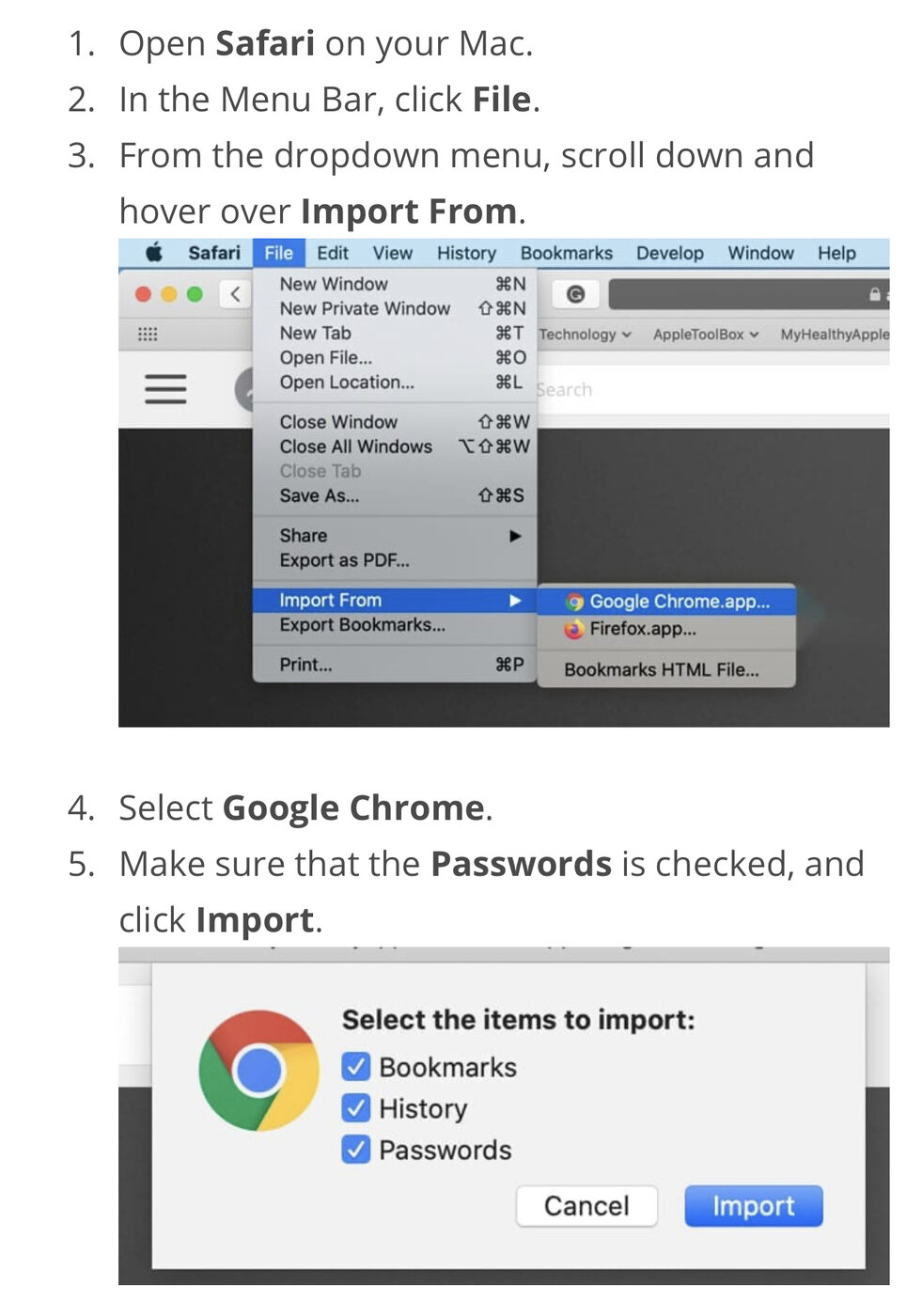Screen dimensions: 922x1316
Task: Open the hamburger menu on the webpage
Action: pos(165,388)
